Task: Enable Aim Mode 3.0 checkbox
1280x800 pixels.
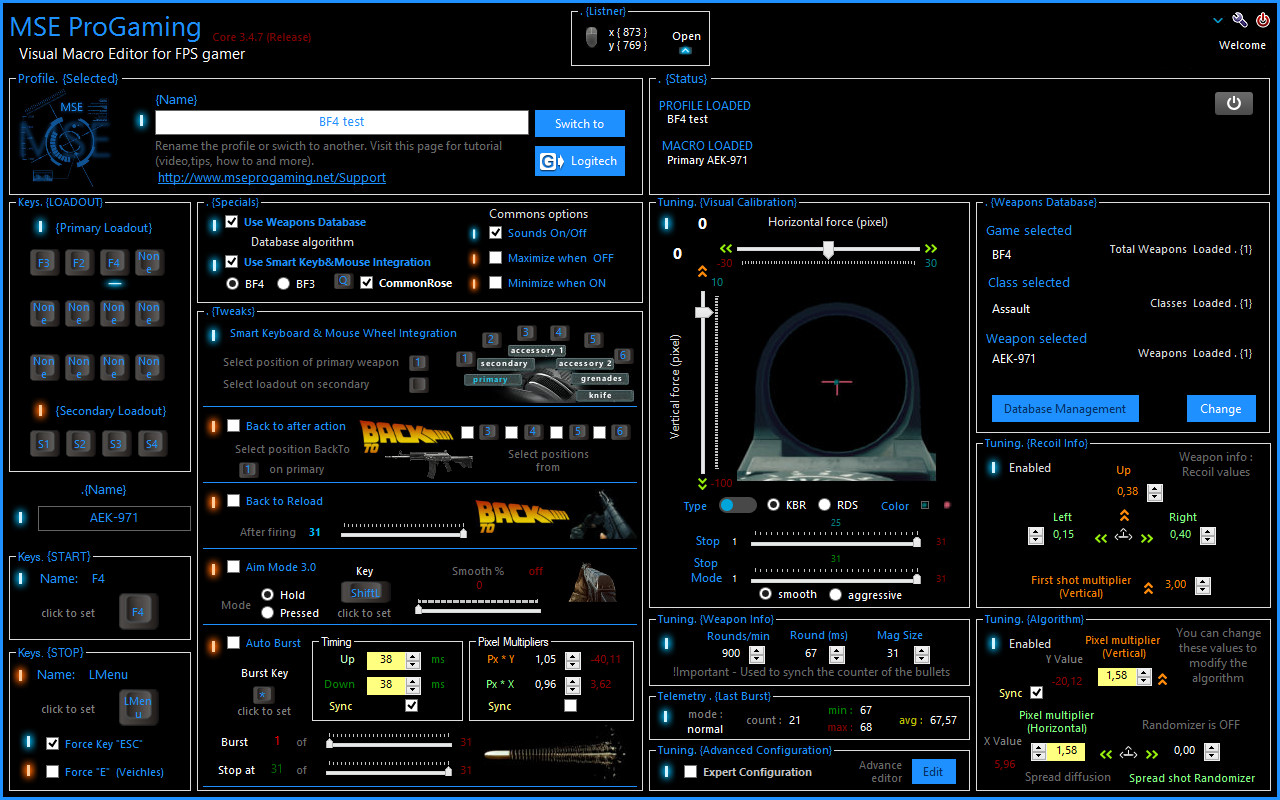Action: coord(233,567)
